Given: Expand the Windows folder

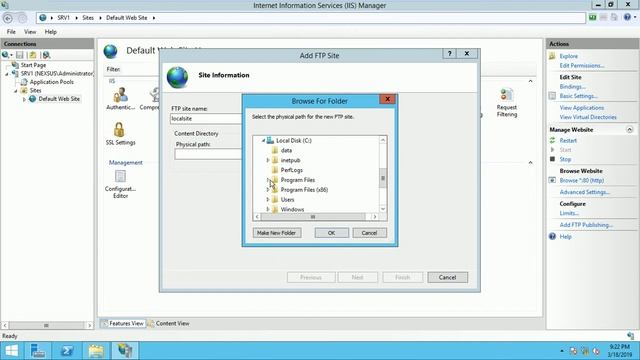Looking at the screenshot, I should tap(268, 209).
